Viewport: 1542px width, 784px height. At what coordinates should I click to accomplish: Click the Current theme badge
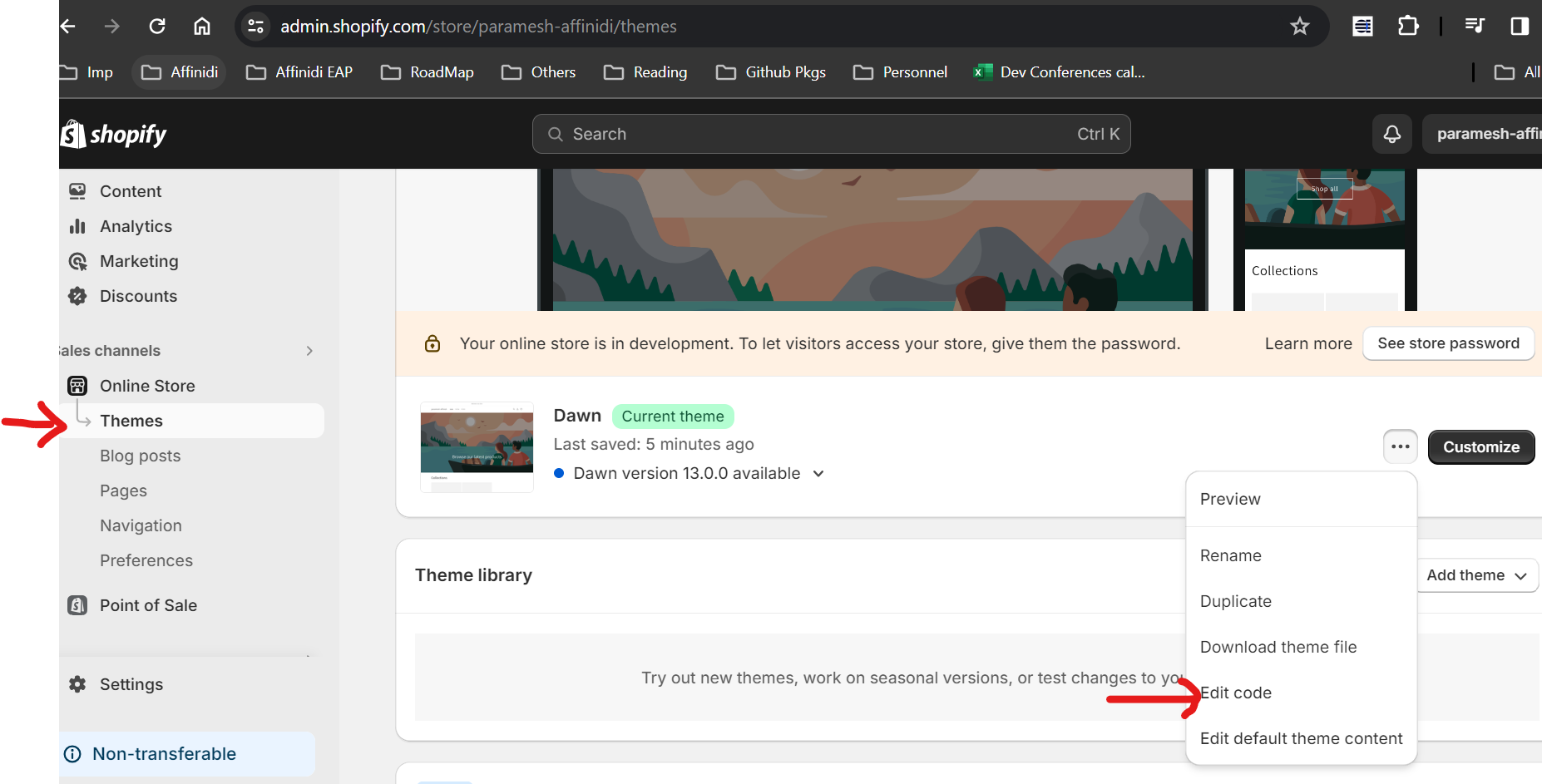pos(673,417)
